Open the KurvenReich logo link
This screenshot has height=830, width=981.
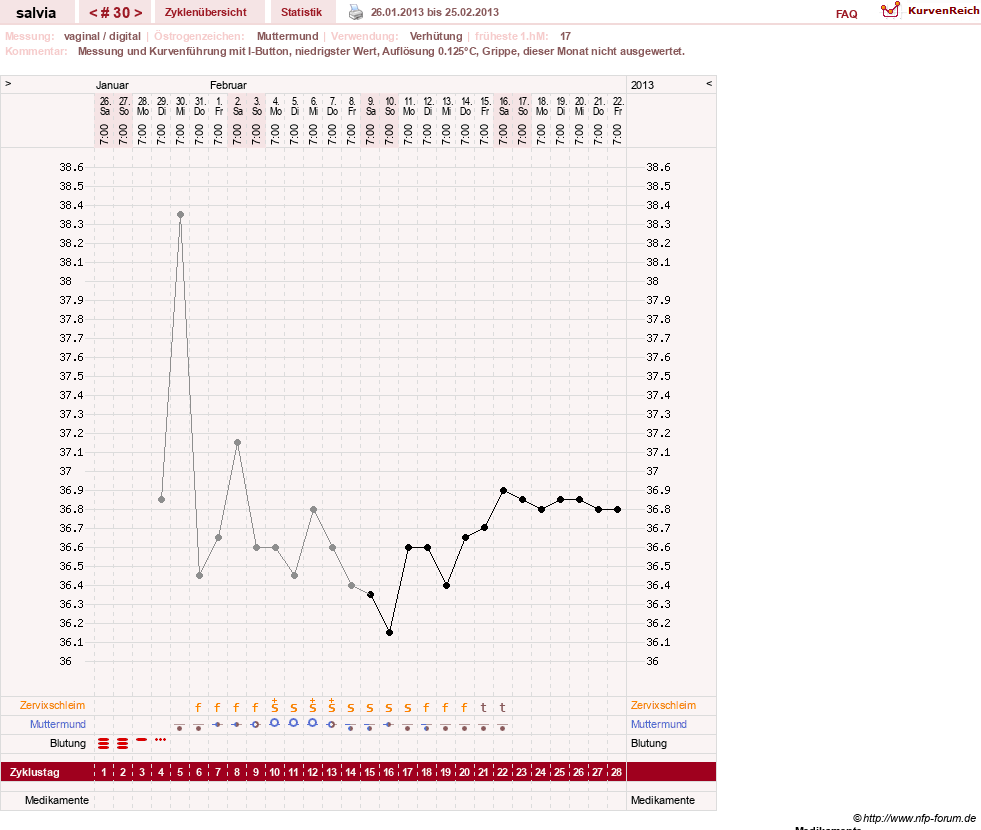point(930,11)
